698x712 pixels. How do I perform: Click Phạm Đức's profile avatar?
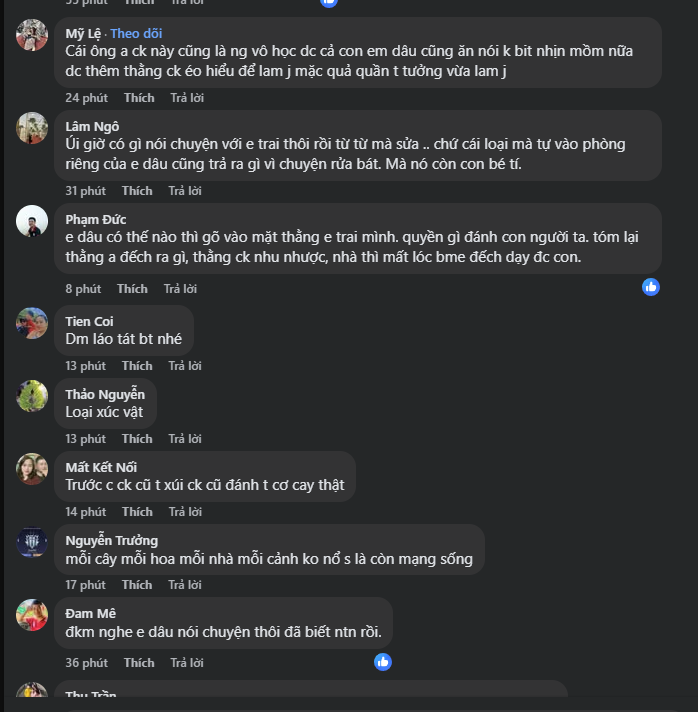(x=32, y=221)
